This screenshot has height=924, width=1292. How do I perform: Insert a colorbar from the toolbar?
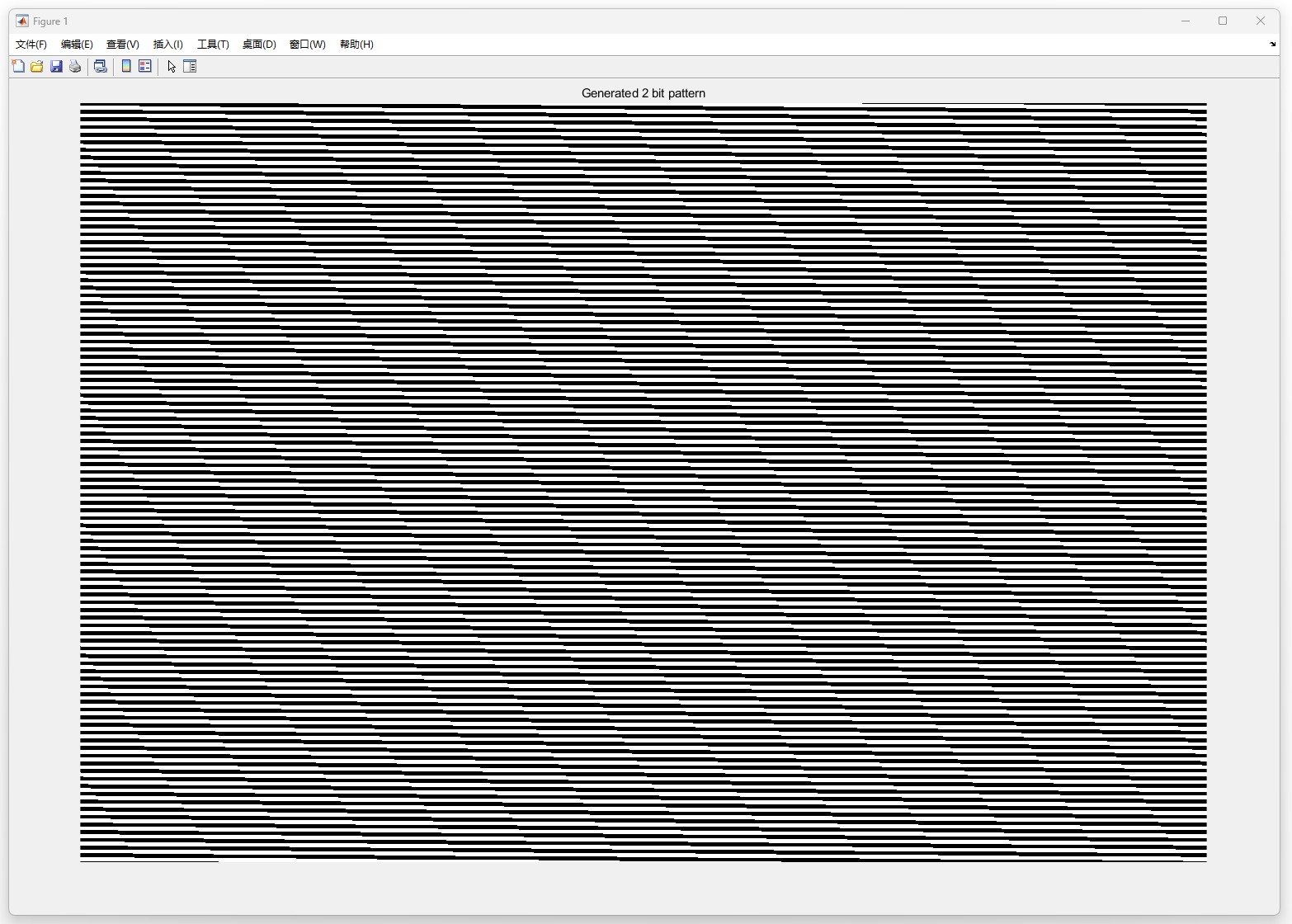[x=126, y=66]
